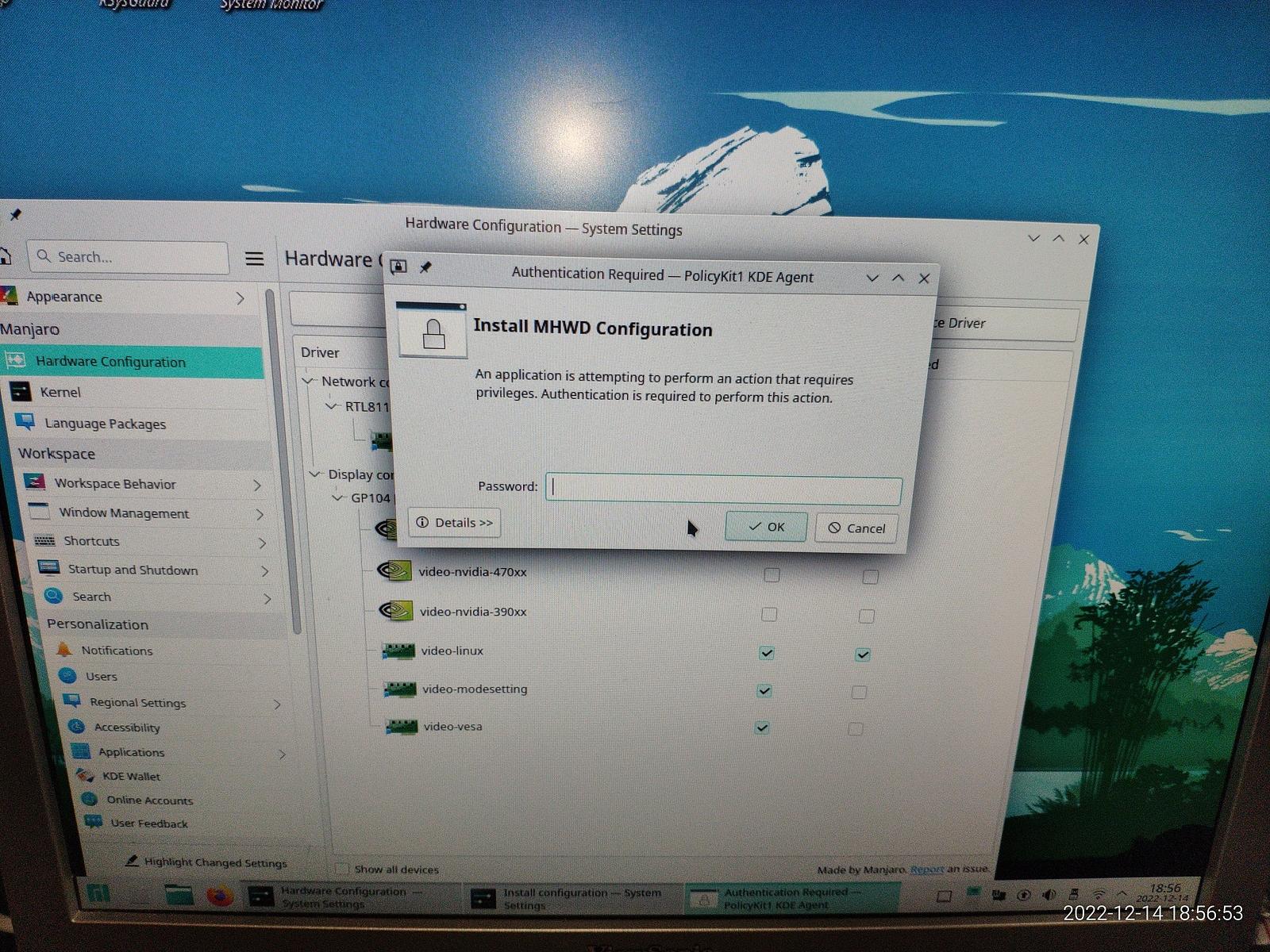Show authentication Details

[455, 522]
